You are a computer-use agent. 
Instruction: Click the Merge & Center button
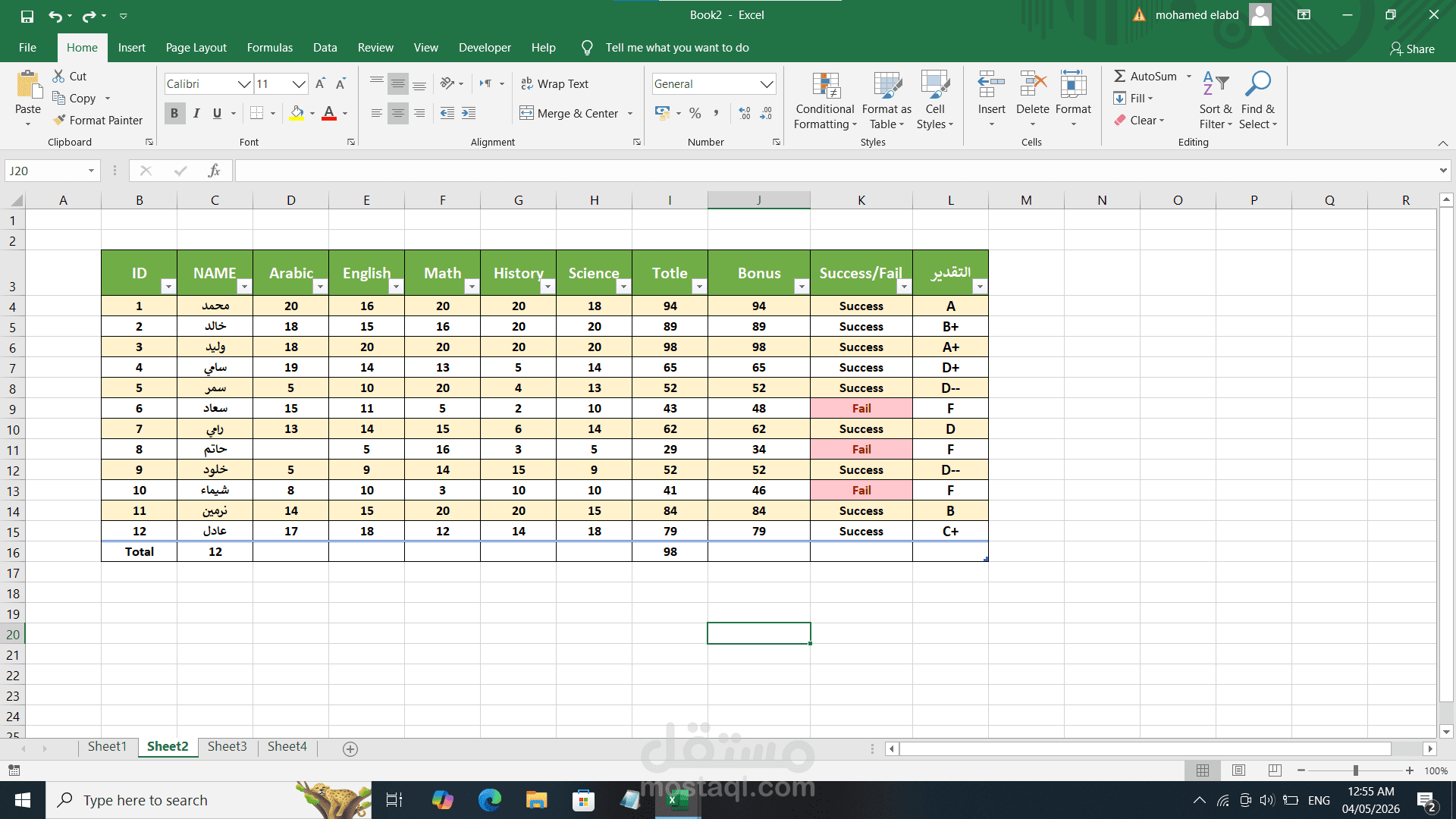(569, 113)
